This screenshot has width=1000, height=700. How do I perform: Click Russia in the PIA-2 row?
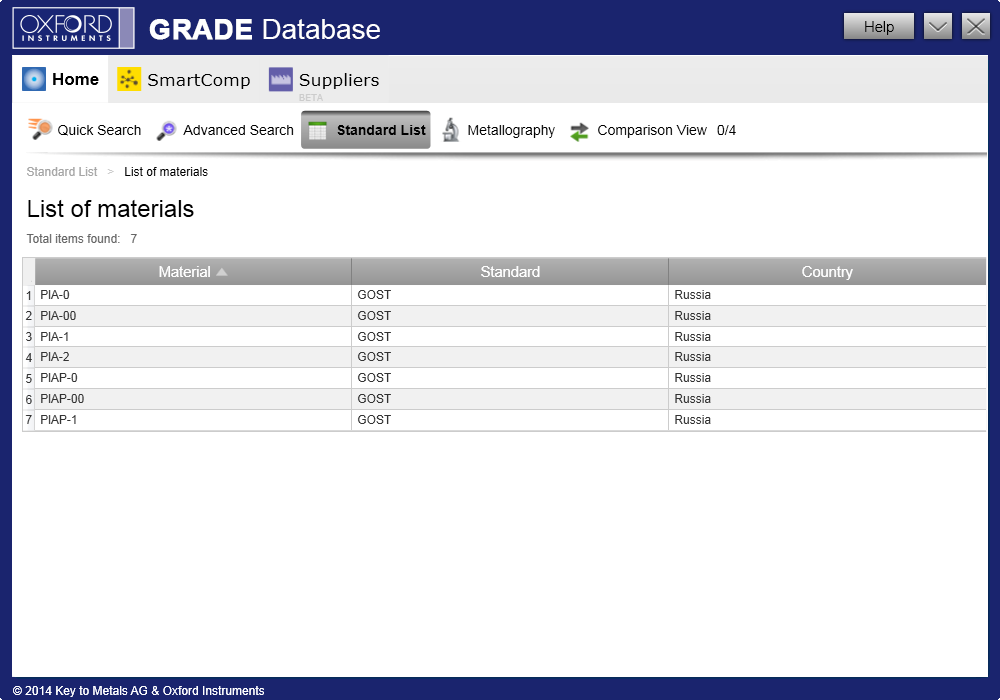coord(693,356)
